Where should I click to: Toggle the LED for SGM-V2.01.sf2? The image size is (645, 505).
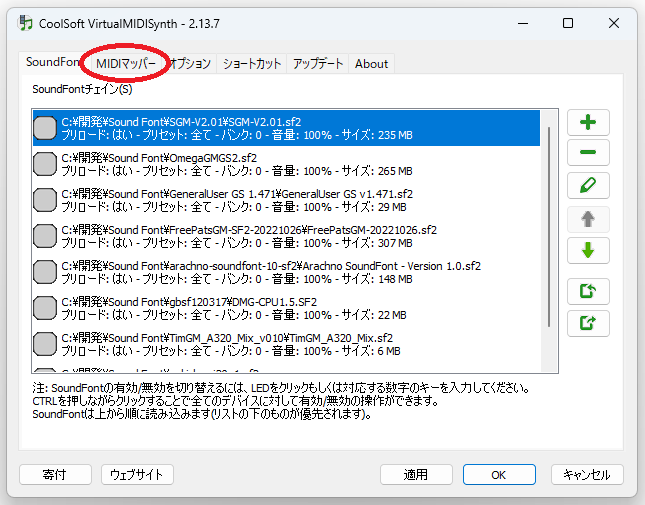45,128
